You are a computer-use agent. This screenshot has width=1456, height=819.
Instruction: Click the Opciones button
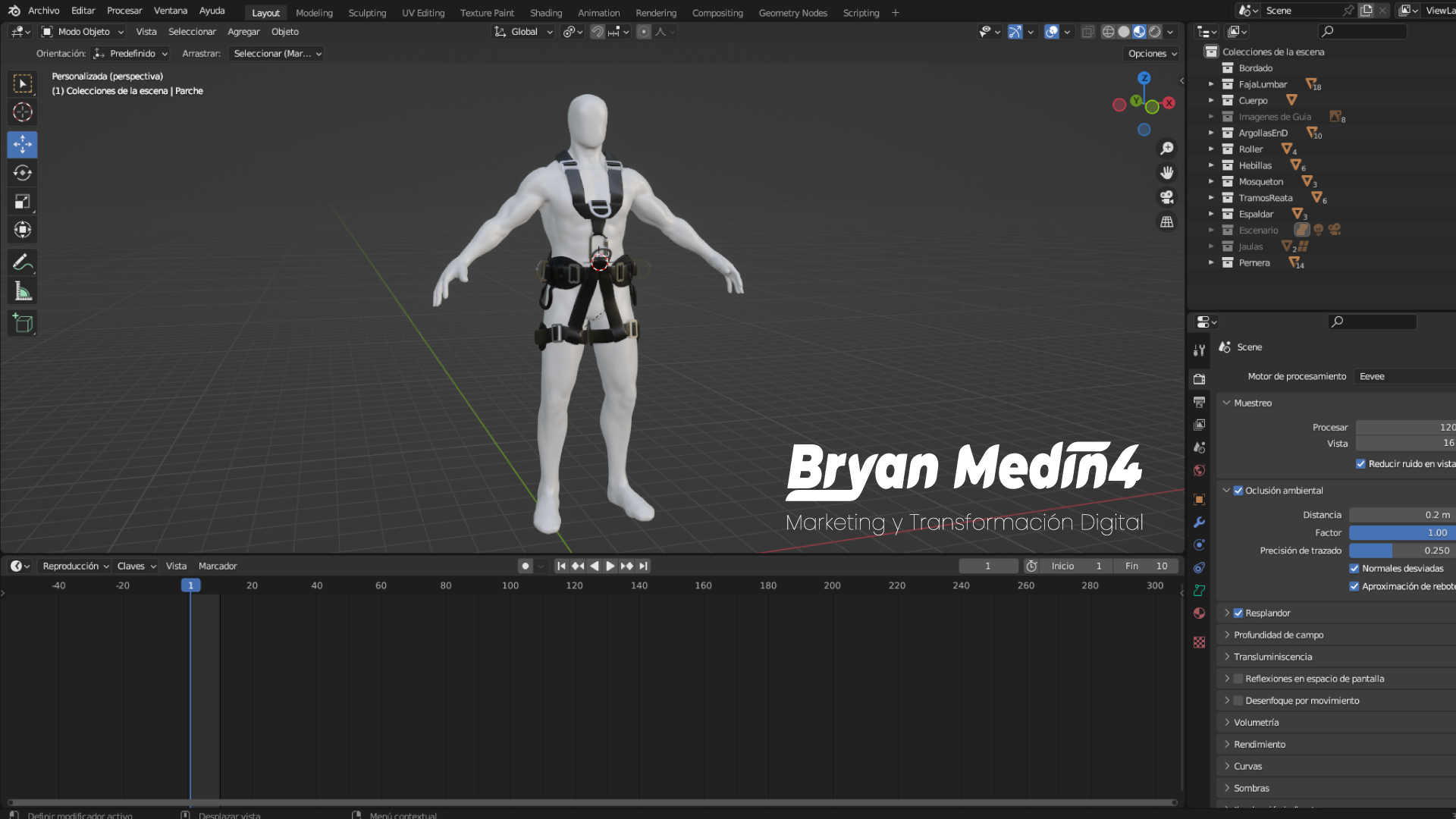tap(1151, 54)
